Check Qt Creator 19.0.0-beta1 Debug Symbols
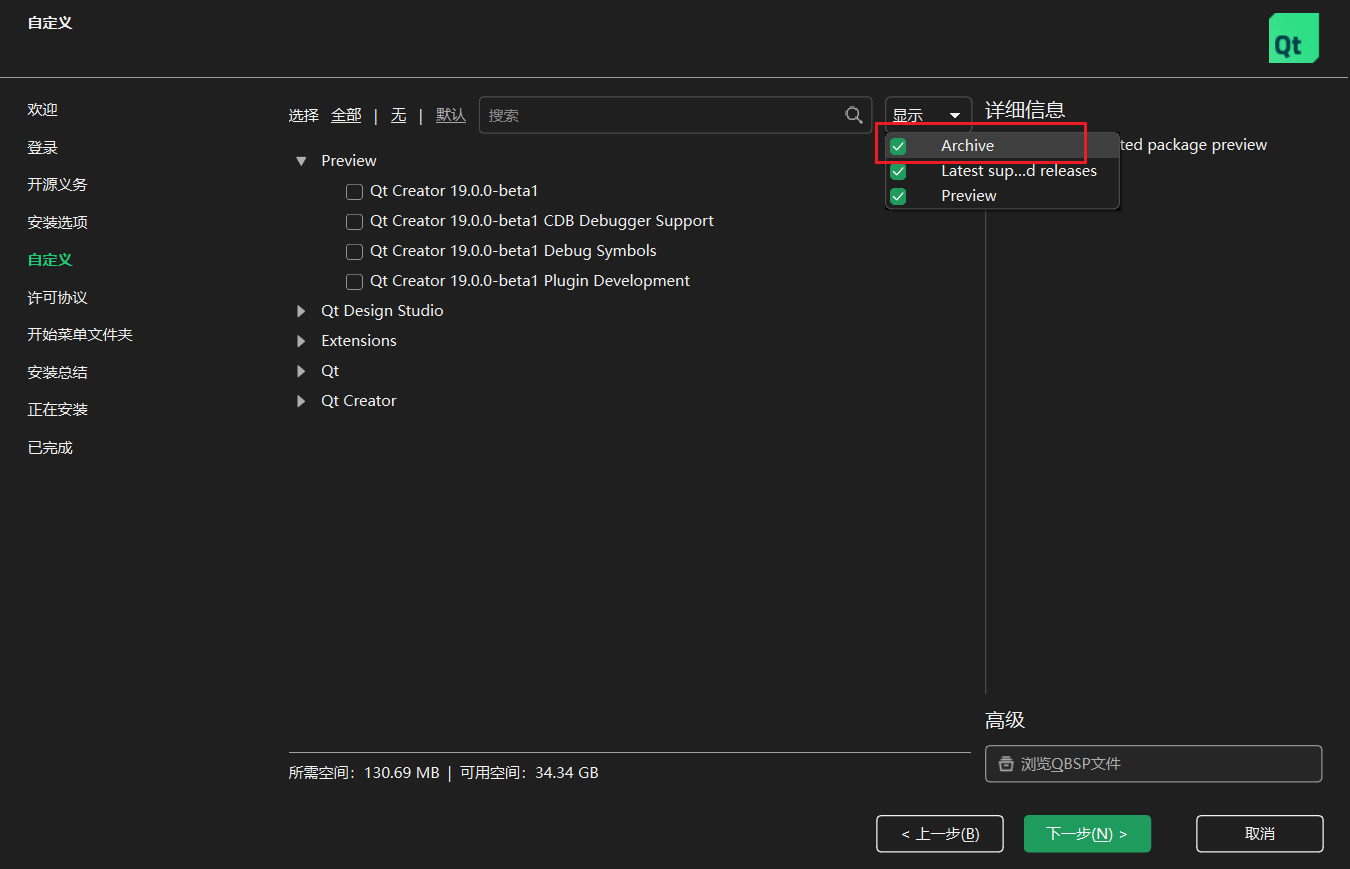 [354, 251]
